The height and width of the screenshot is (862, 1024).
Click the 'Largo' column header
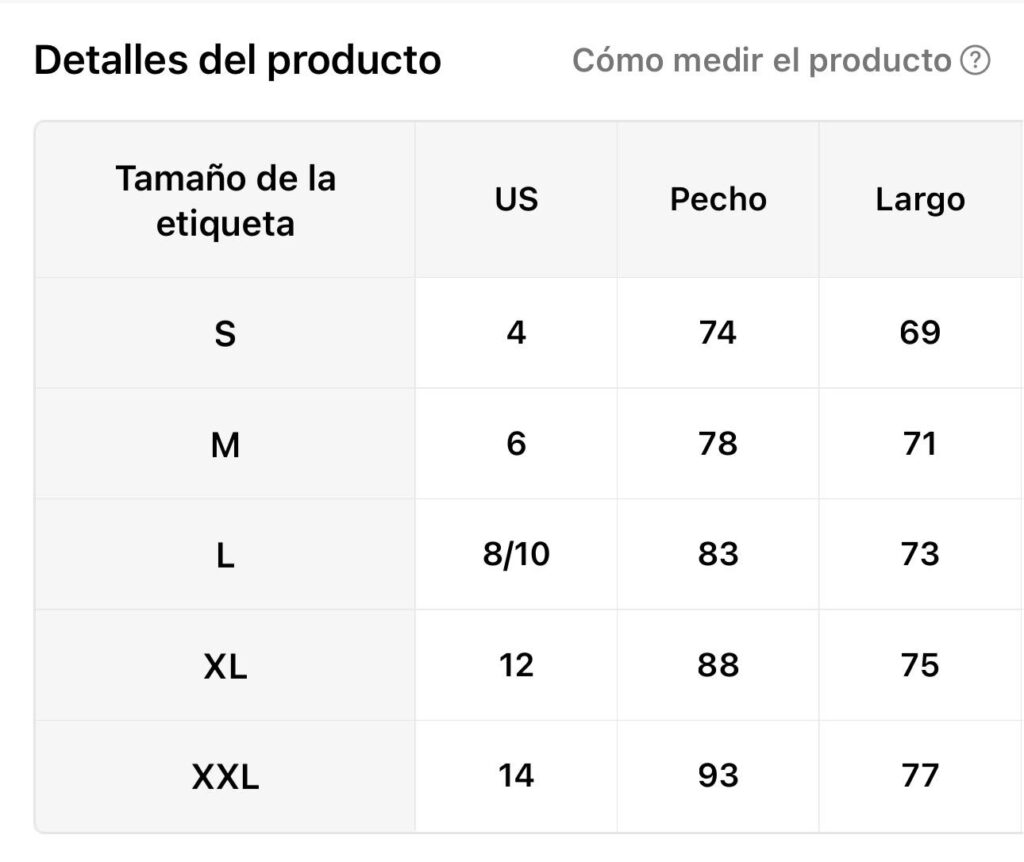point(921,200)
